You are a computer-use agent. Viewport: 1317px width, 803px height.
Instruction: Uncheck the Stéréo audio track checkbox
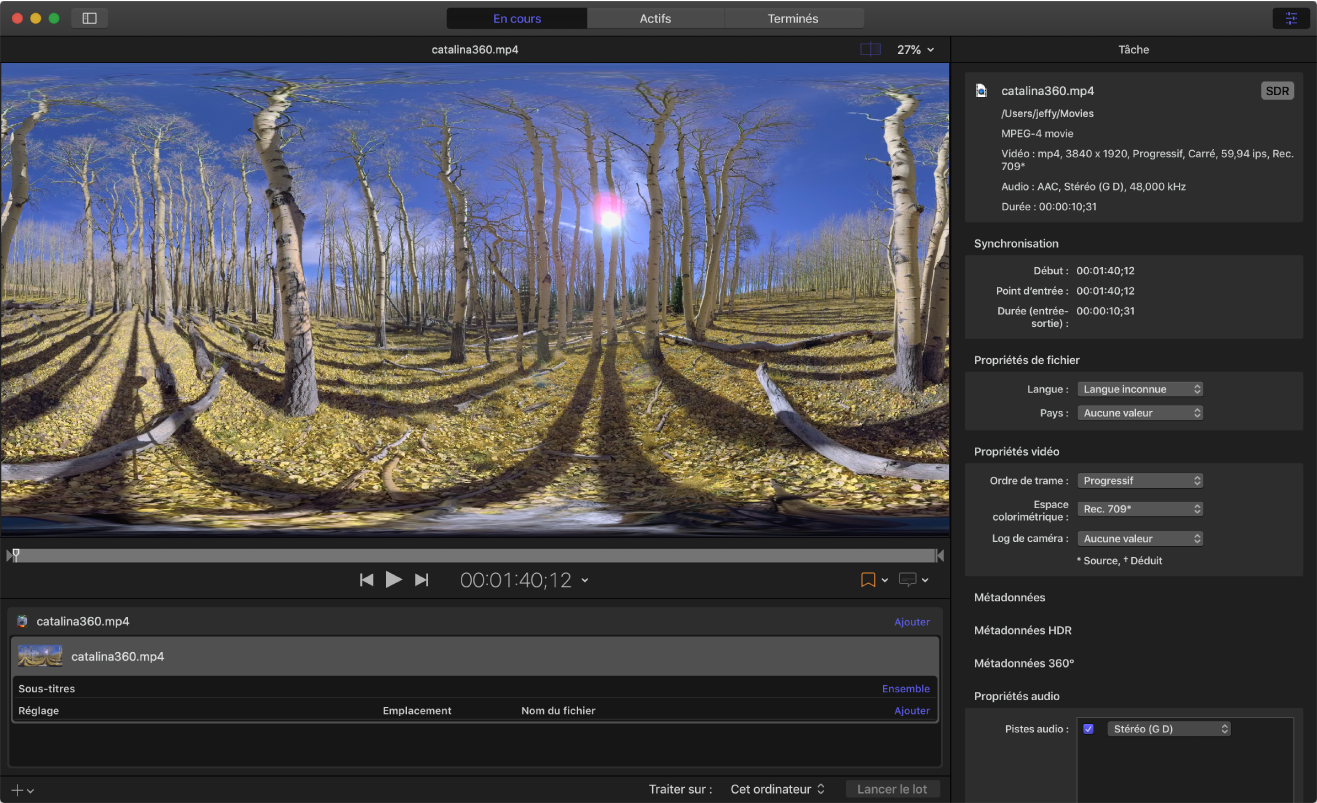(x=1088, y=729)
